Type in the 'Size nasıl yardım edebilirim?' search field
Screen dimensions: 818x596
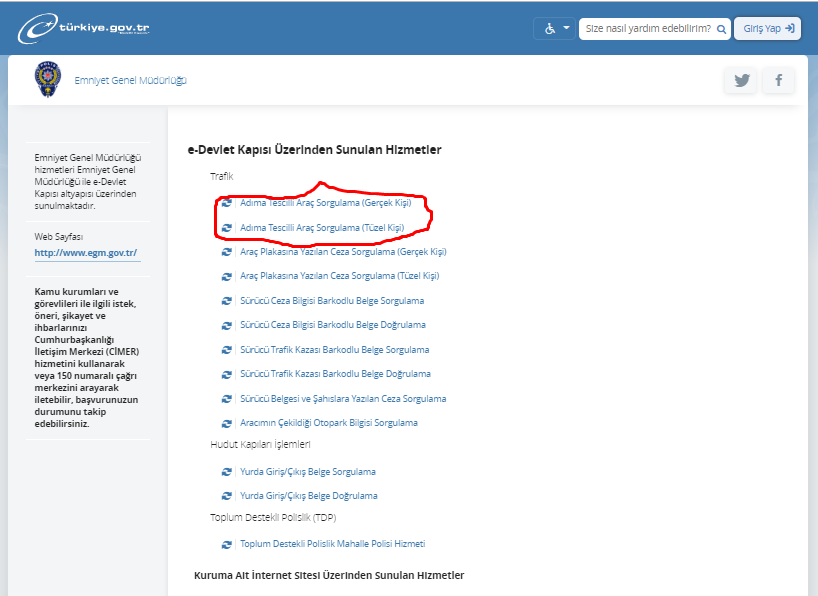coord(647,29)
